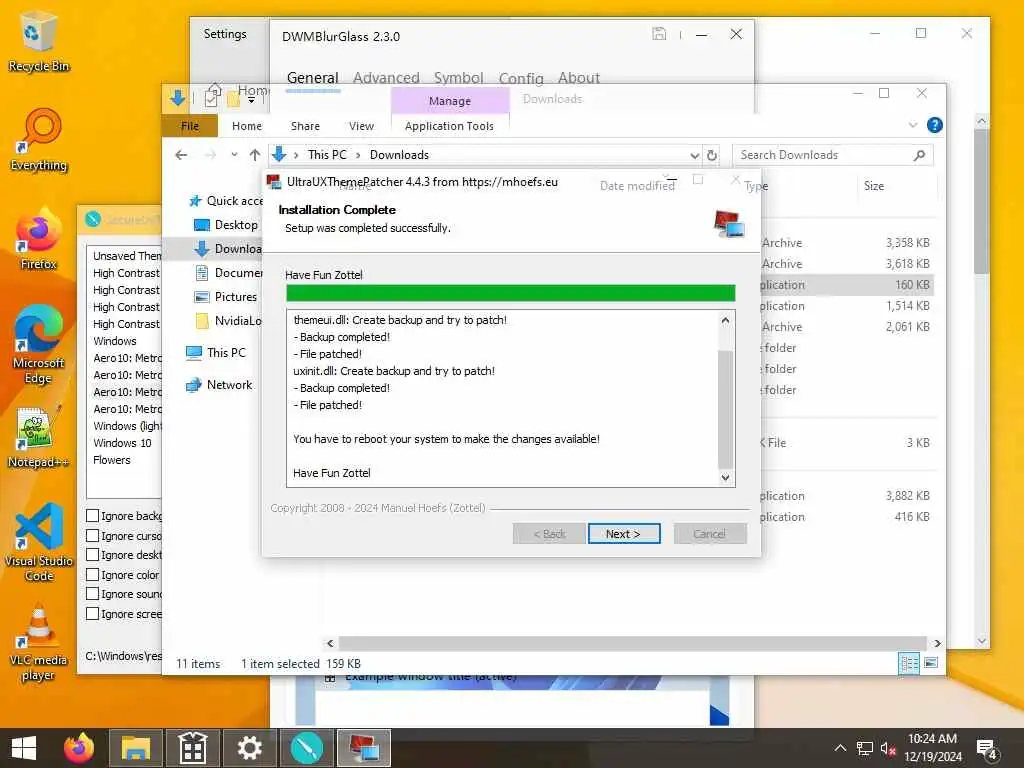This screenshot has width=1024, height=768.
Task: Click the Explorer back arrow
Action: tap(182, 155)
